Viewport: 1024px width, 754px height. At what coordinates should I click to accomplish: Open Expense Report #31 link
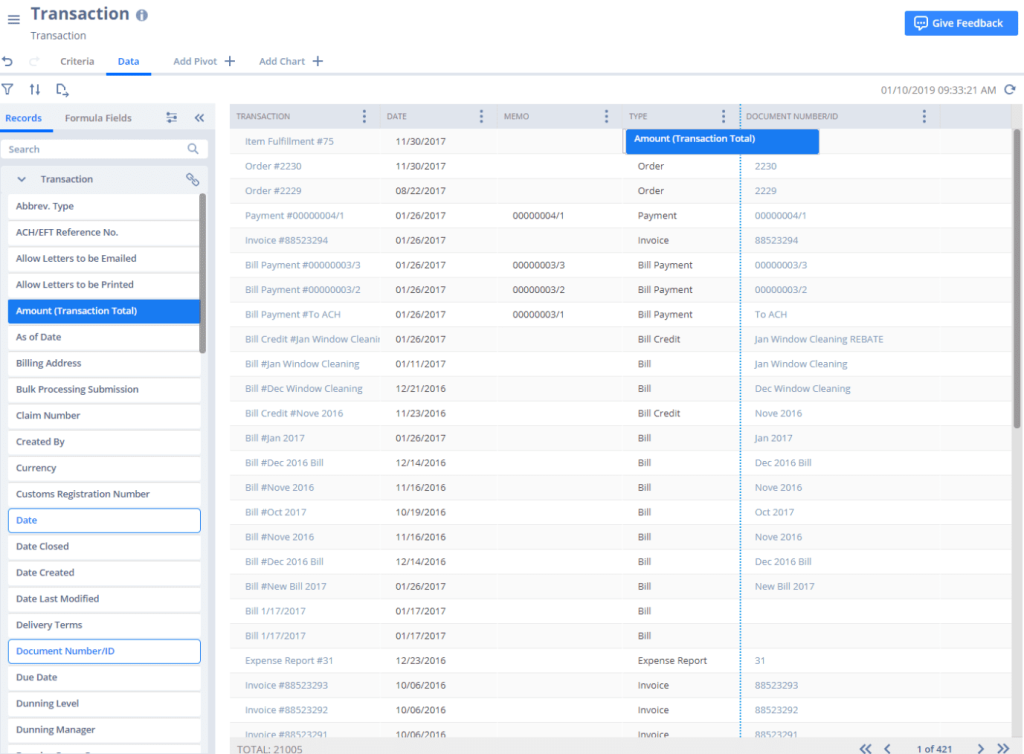pos(289,661)
